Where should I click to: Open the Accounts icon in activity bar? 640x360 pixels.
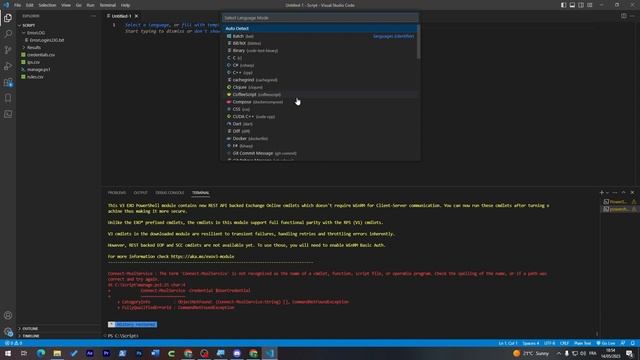[x=8, y=315]
